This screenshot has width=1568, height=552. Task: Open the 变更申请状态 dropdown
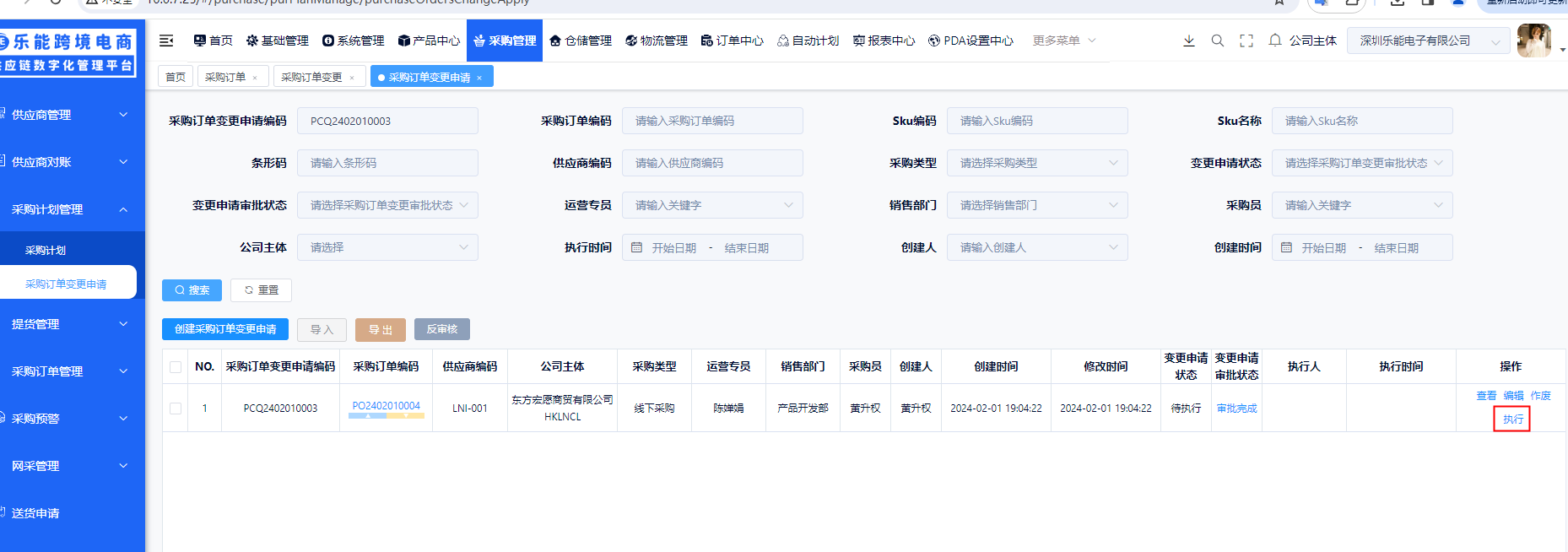pos(1362,163)
